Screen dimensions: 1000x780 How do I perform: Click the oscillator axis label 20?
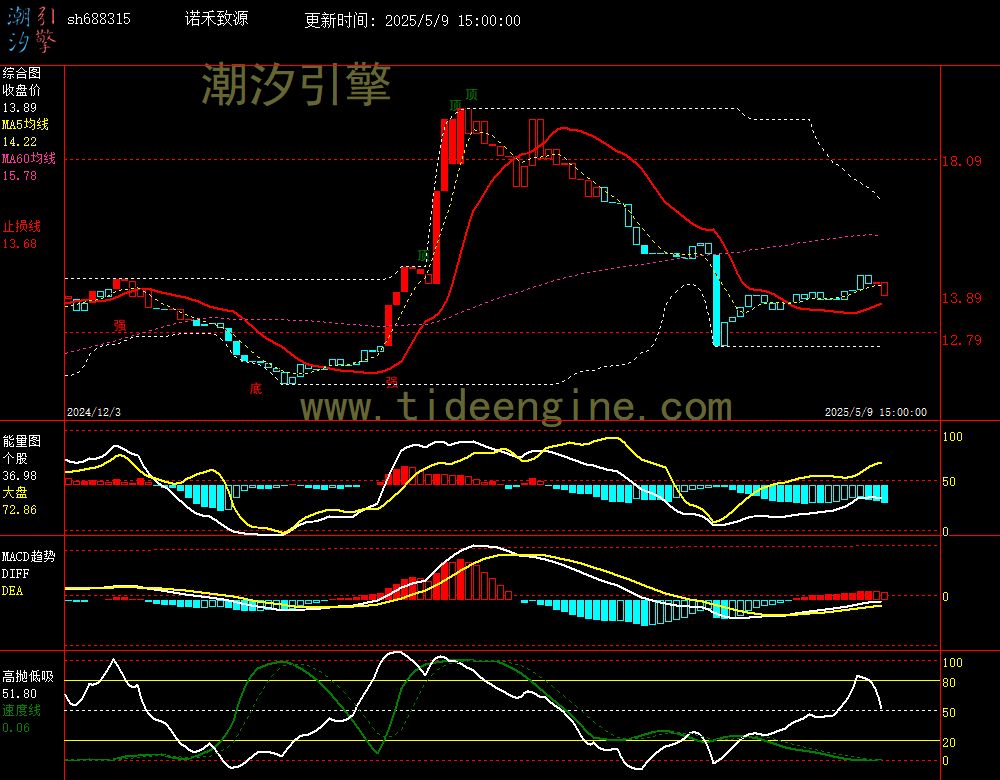[x=949, y=743]
